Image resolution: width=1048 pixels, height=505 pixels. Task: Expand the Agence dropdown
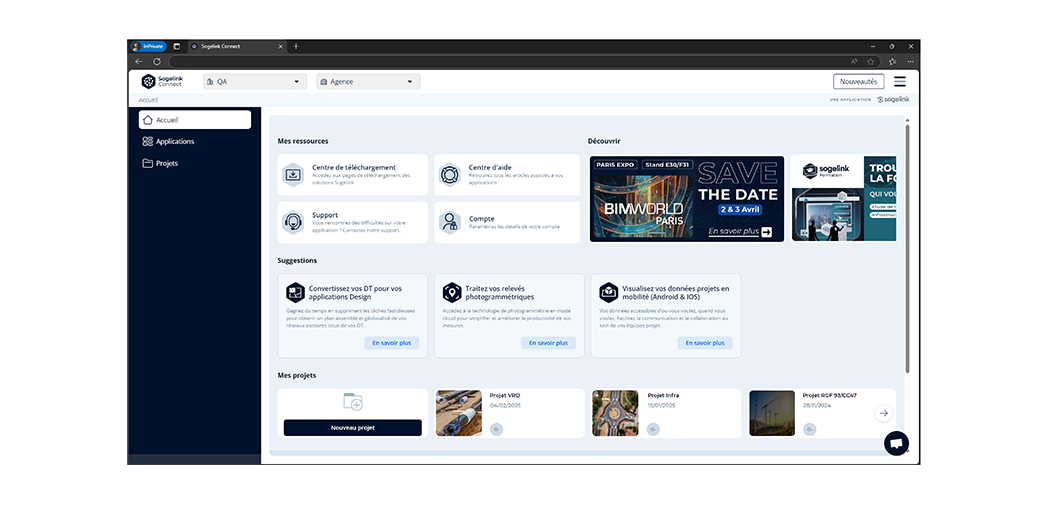368,82
